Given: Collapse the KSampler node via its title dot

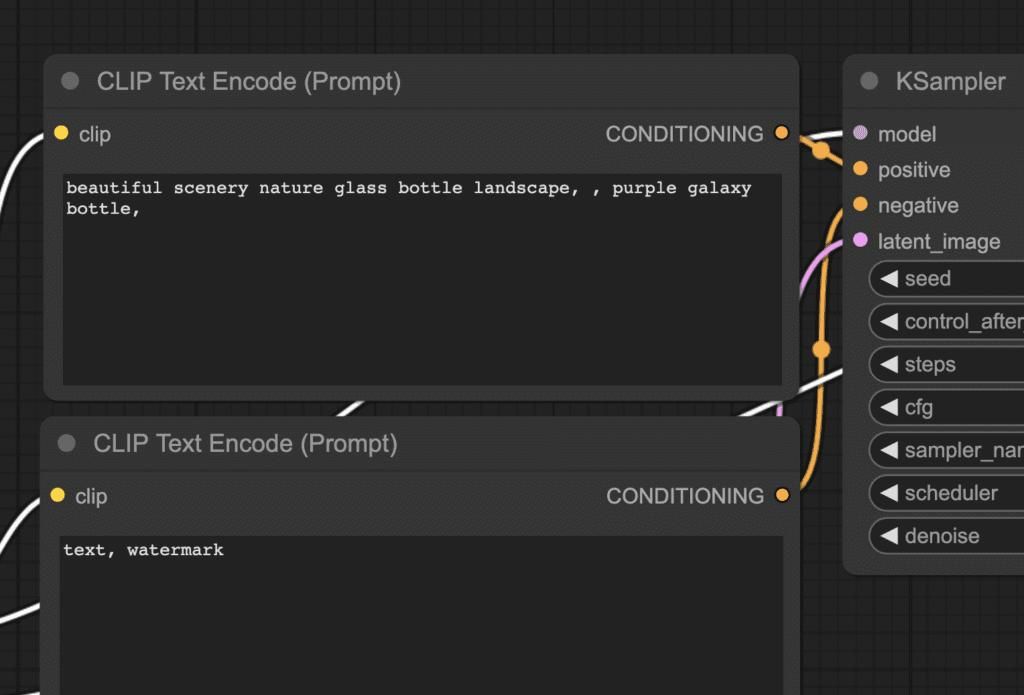Looking at the screenshot, I should point(869,81).
